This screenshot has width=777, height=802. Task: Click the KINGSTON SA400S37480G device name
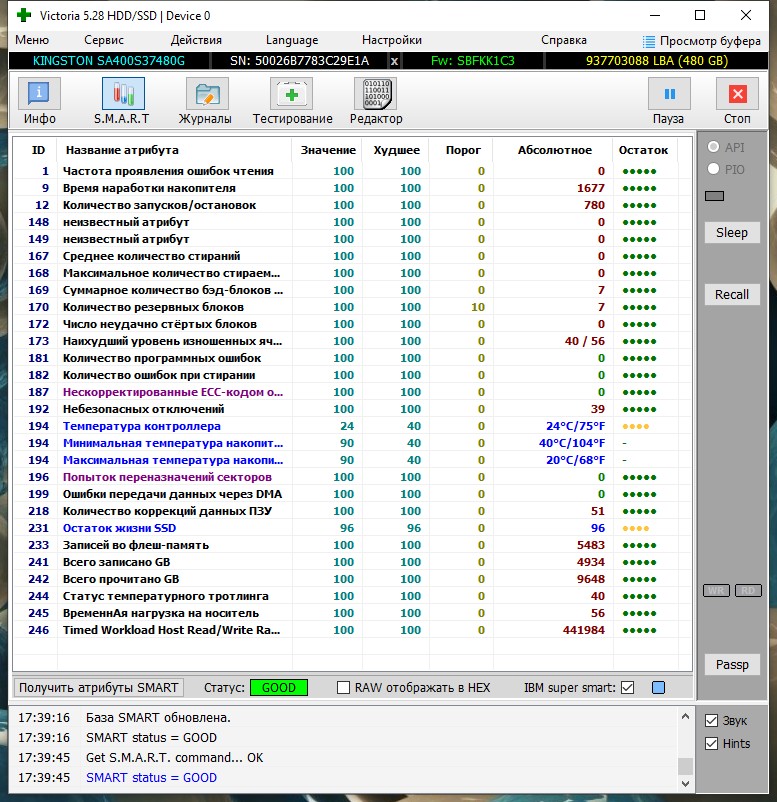pos(108,61)
